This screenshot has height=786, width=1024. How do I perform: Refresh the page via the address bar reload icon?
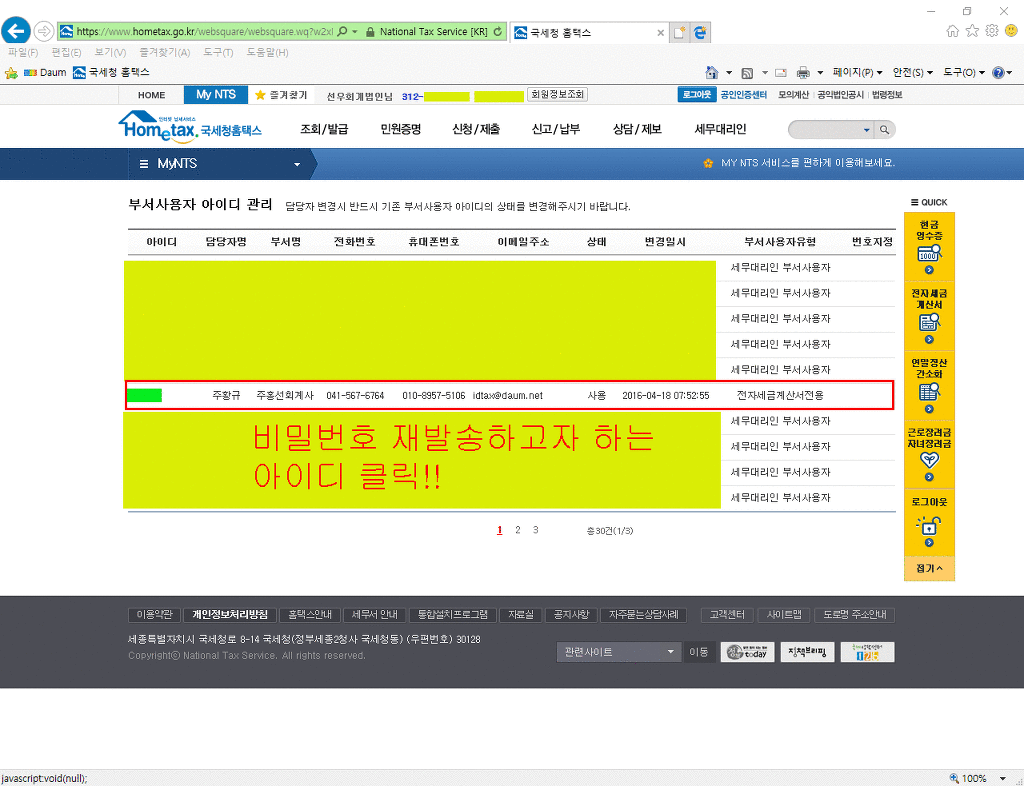498,31
